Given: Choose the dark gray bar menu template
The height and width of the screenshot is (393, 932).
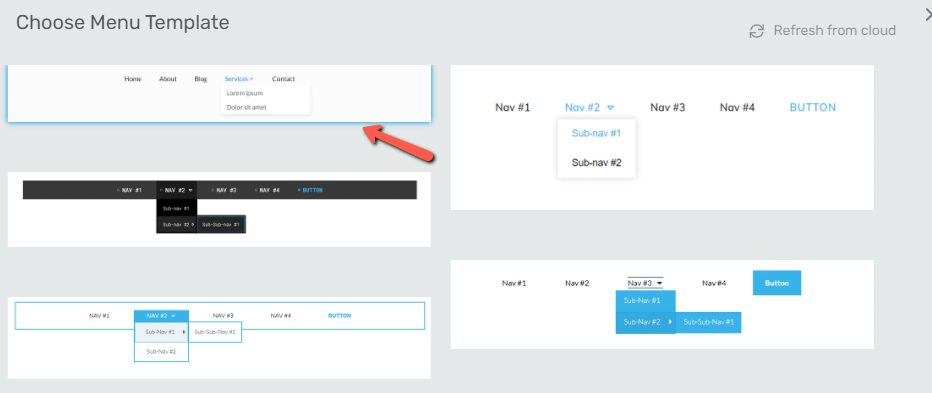Looking at the screenshot, I should (x=219, y=209).
